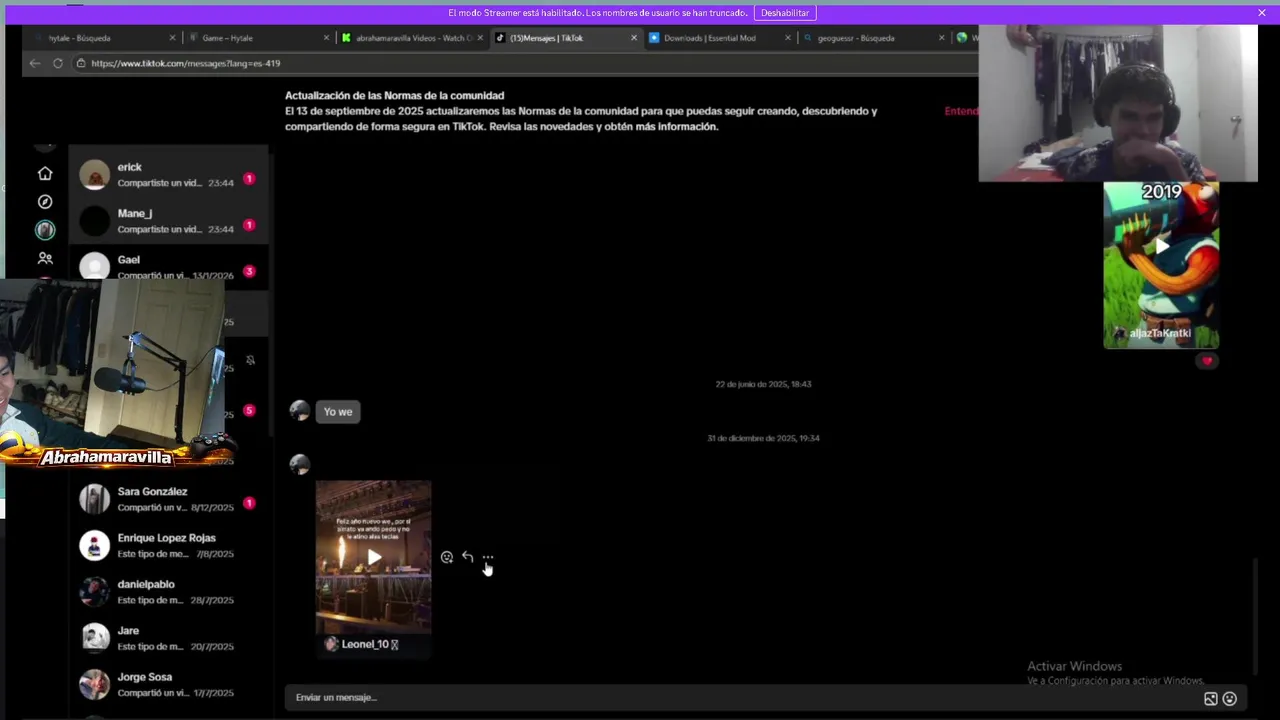Open the TikTok Home icon in sidebar
Viewport: 1280px width, 720px height.
[45, 173]
